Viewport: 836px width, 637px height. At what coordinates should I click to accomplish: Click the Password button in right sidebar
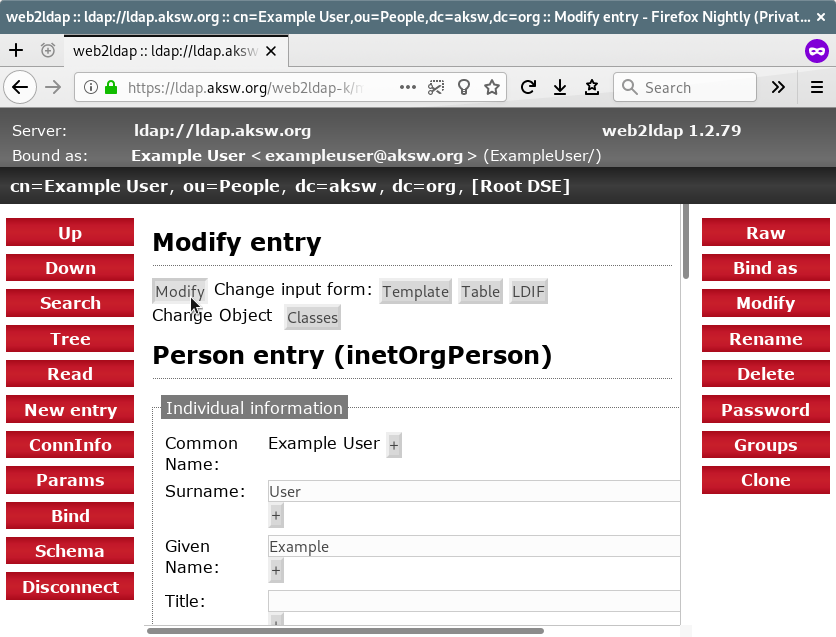click(x=765, y=410)
